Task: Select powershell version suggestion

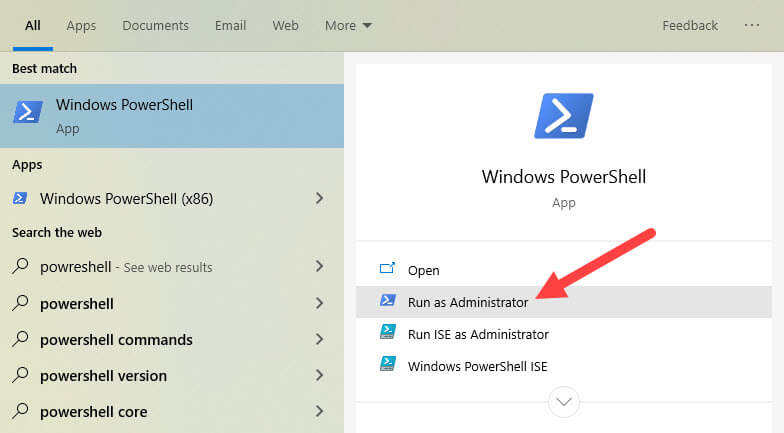Action: 172,376
